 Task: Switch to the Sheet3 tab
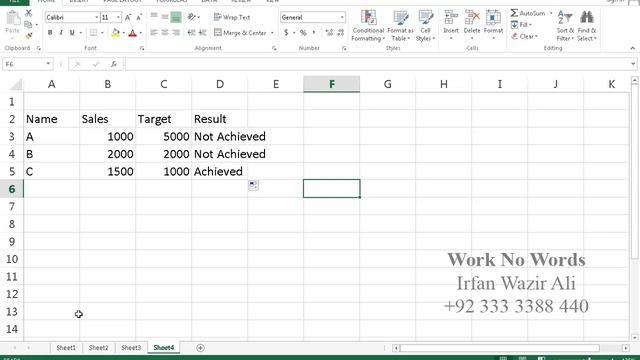[131, 348]
